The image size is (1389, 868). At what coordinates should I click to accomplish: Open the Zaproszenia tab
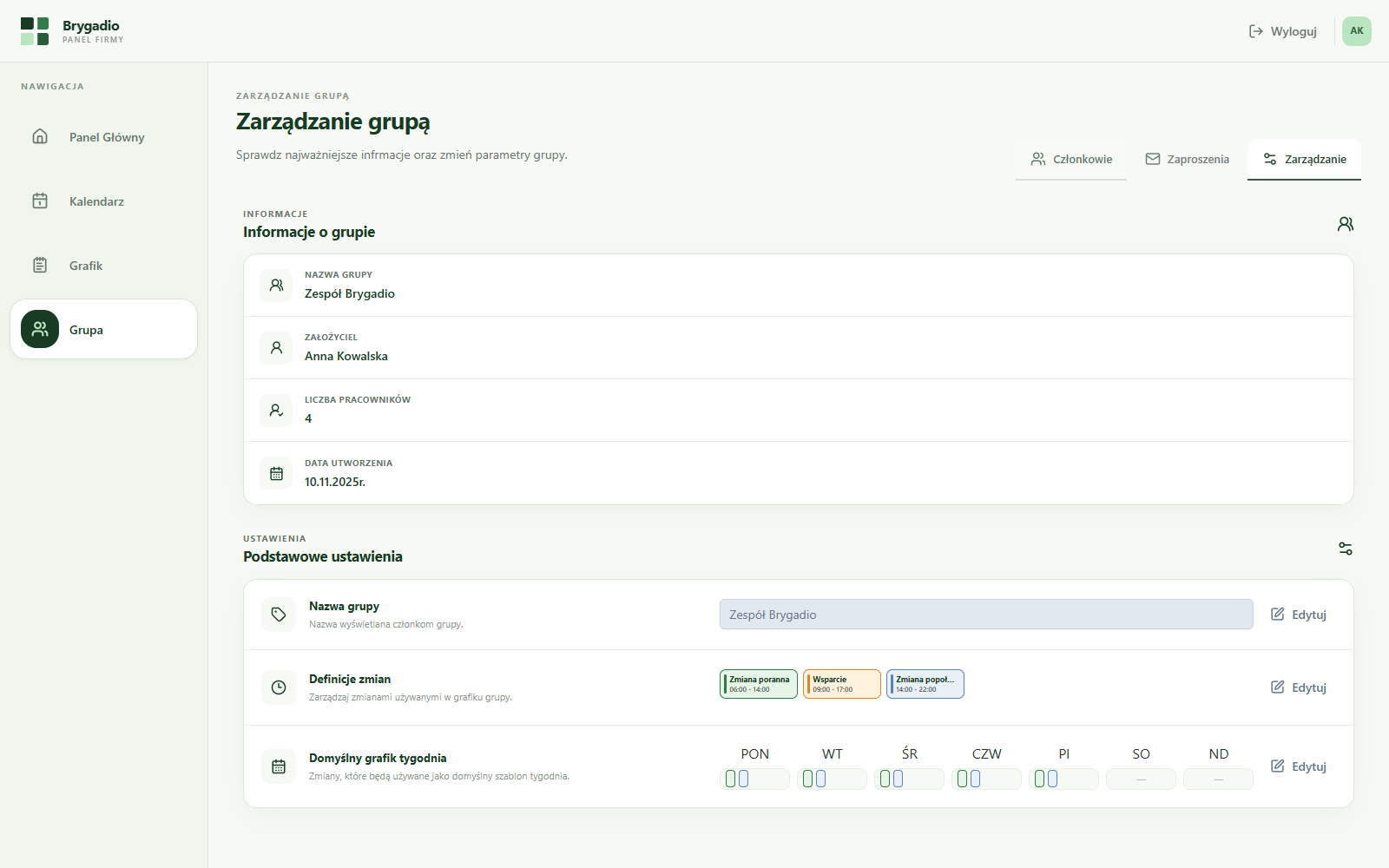point(1187,160)
